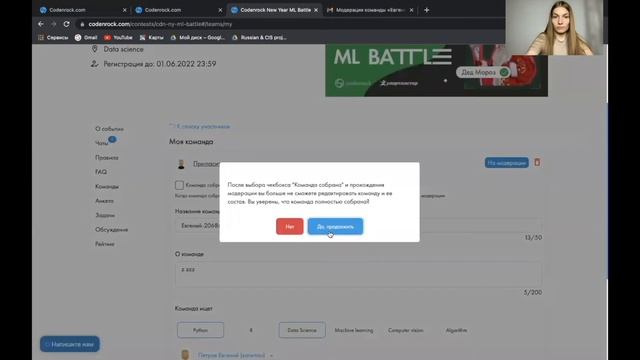Open "Задачи" in the sidebar
The image size is (640, 360).
105,215
